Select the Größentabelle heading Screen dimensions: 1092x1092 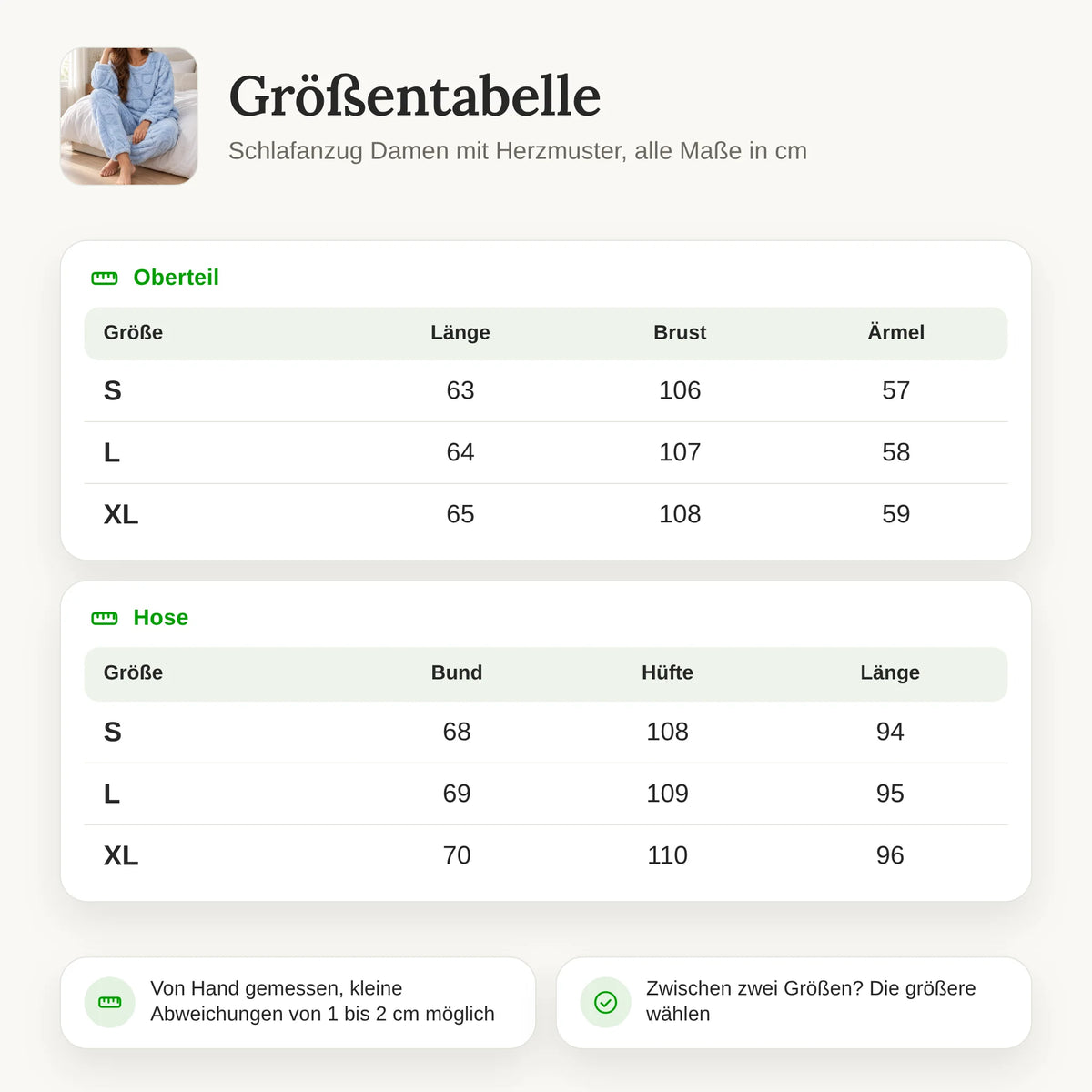(x=415, y=96)
